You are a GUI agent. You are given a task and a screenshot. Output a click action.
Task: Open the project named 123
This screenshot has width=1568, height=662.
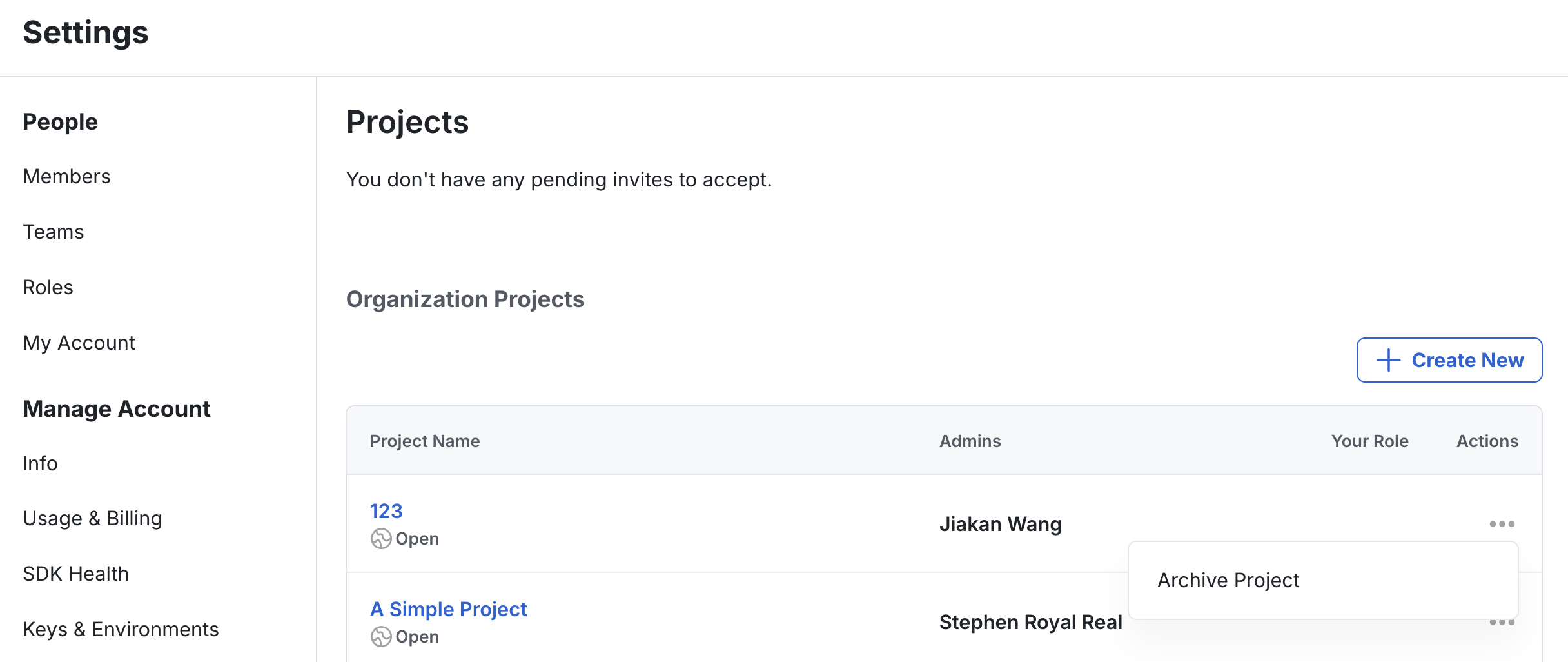point(386,510)
